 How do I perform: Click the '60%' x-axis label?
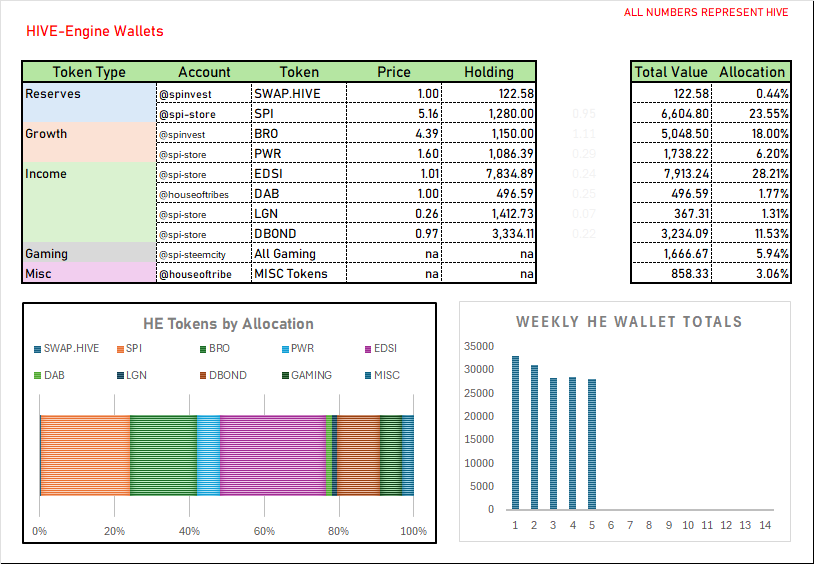point(264,531)
